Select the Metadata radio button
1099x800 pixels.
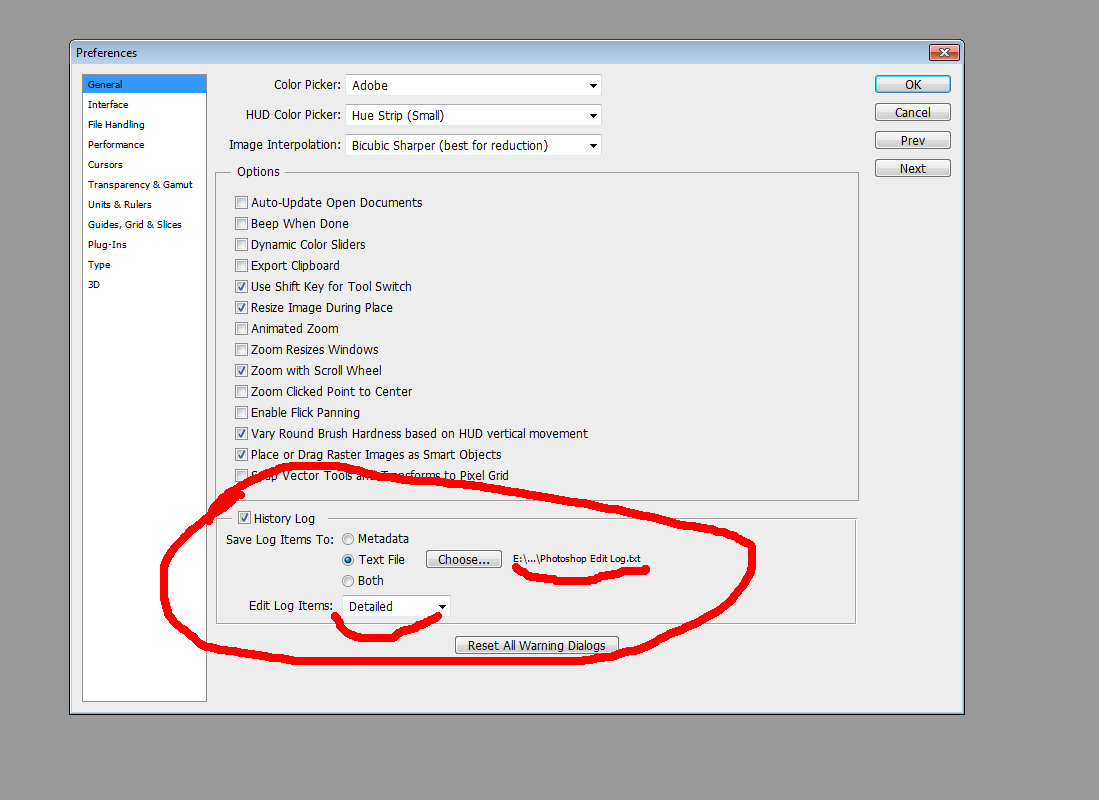347,538
